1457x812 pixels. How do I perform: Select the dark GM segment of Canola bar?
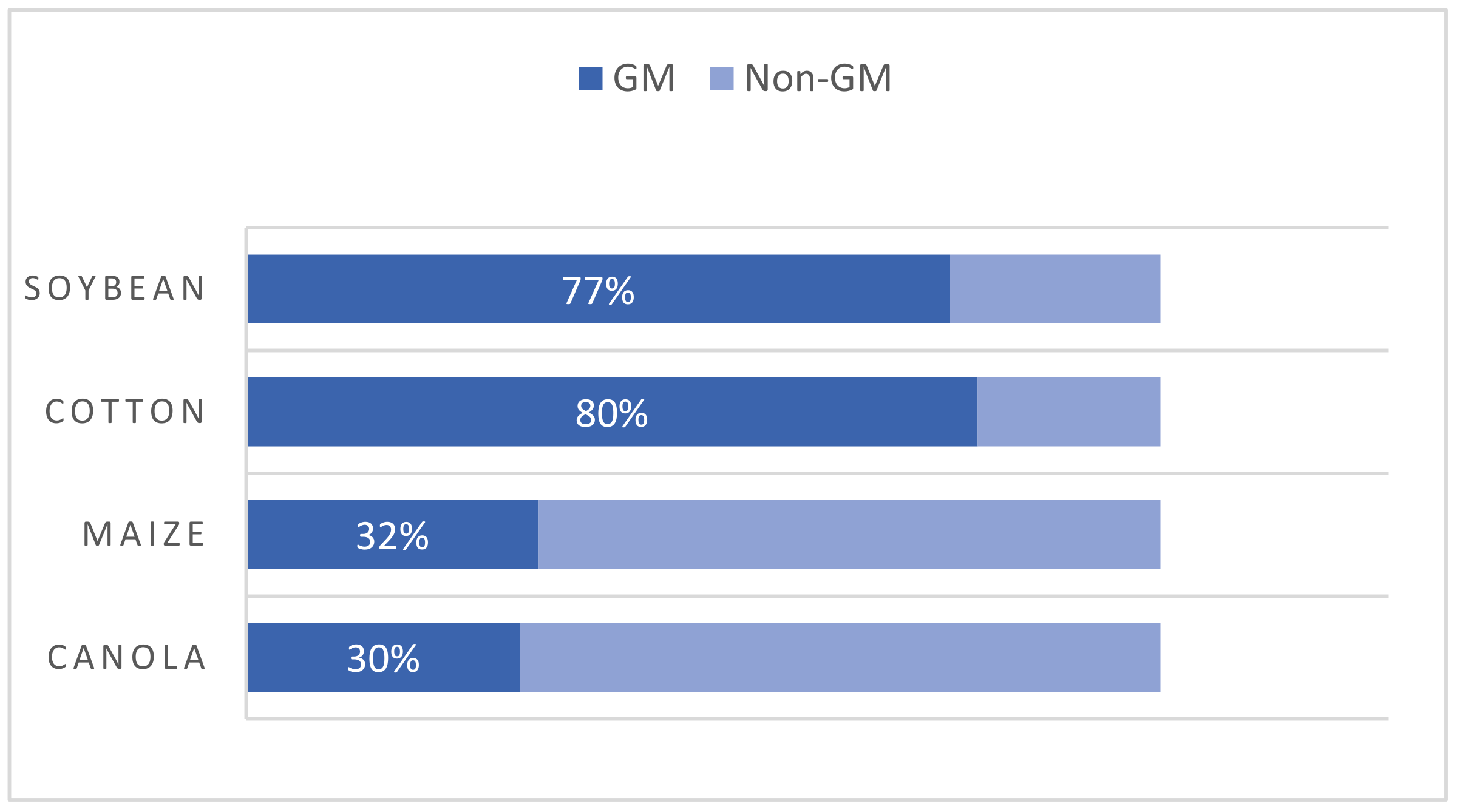click(x=291, y=658)
